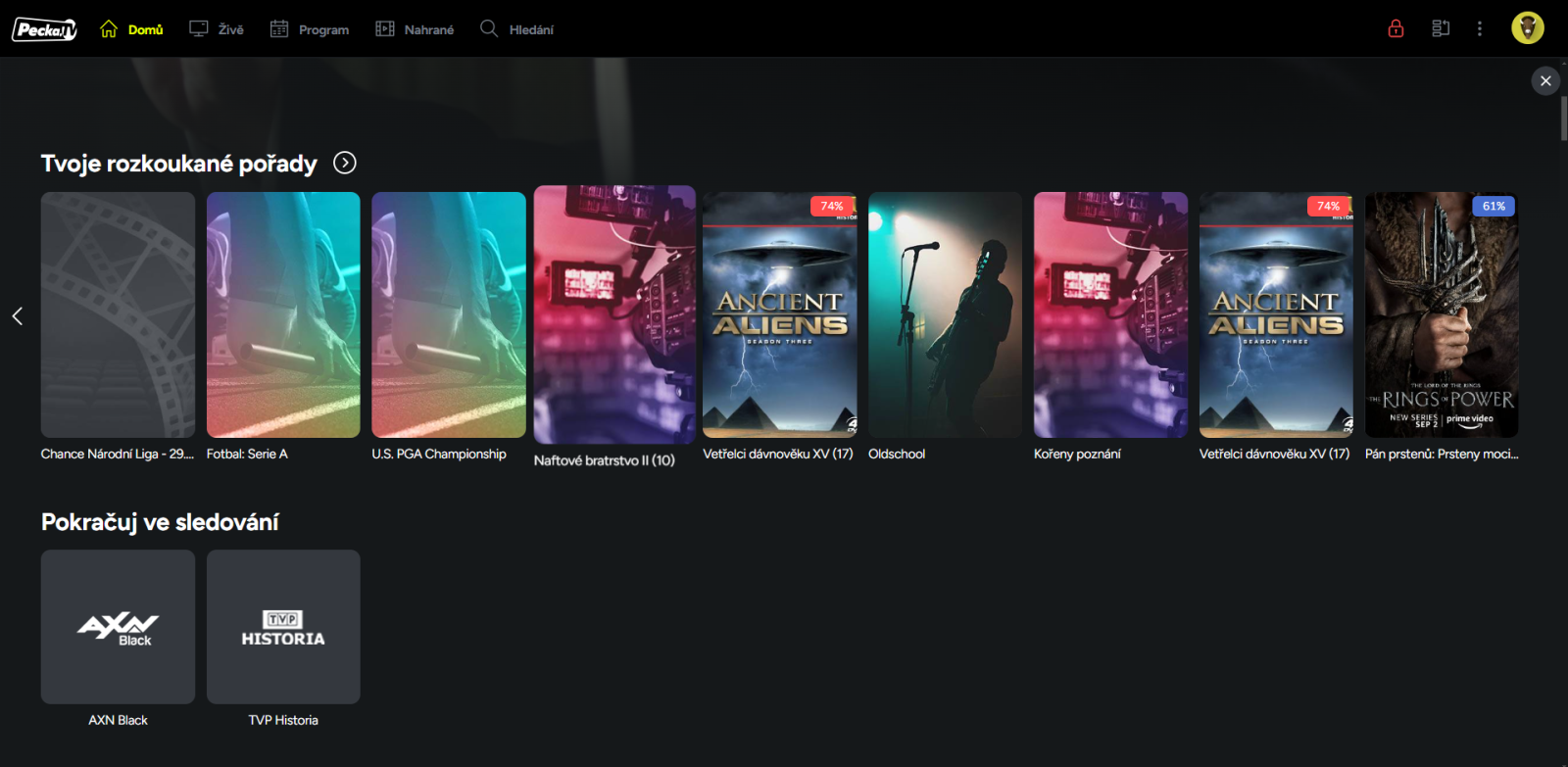Click the house icon in navigation

tap(109, 28)
